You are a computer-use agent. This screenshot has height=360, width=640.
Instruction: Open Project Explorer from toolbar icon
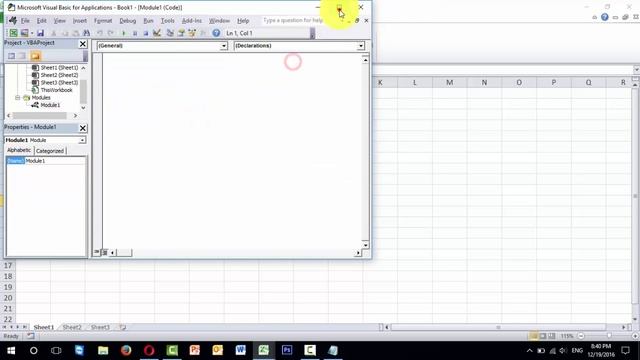click(x=170, y=33)
